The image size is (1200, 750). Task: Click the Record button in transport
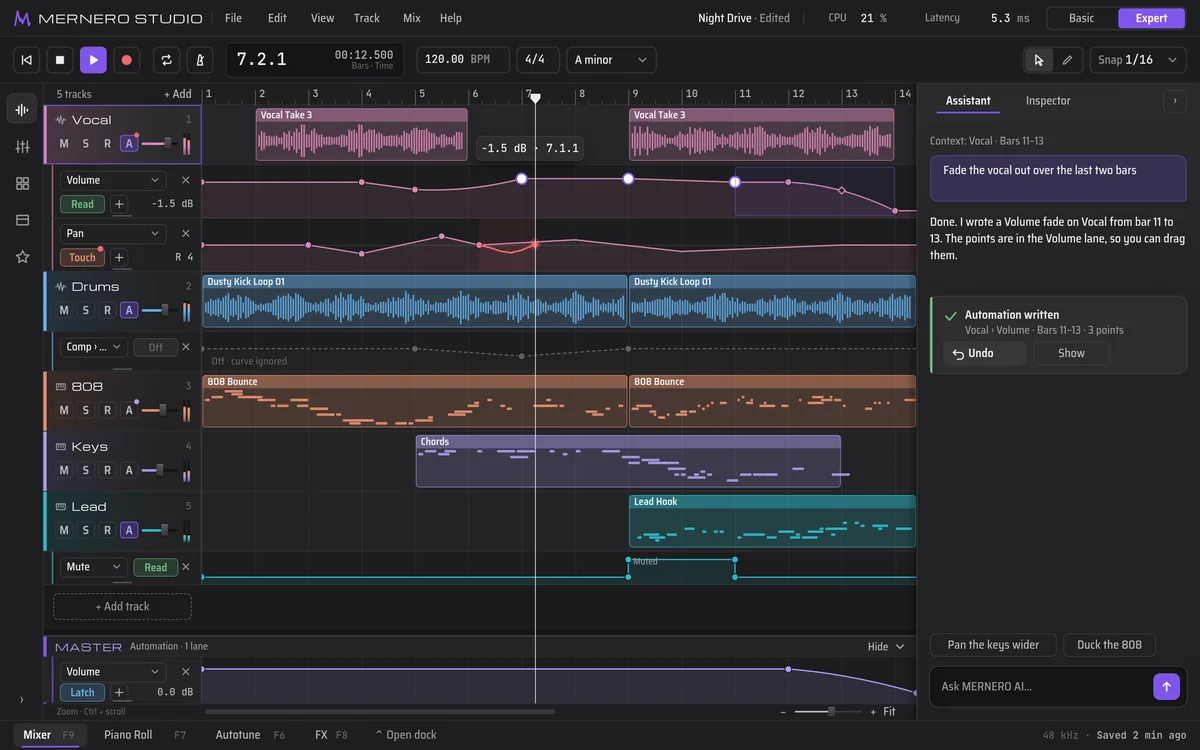[x=126, y=60]
